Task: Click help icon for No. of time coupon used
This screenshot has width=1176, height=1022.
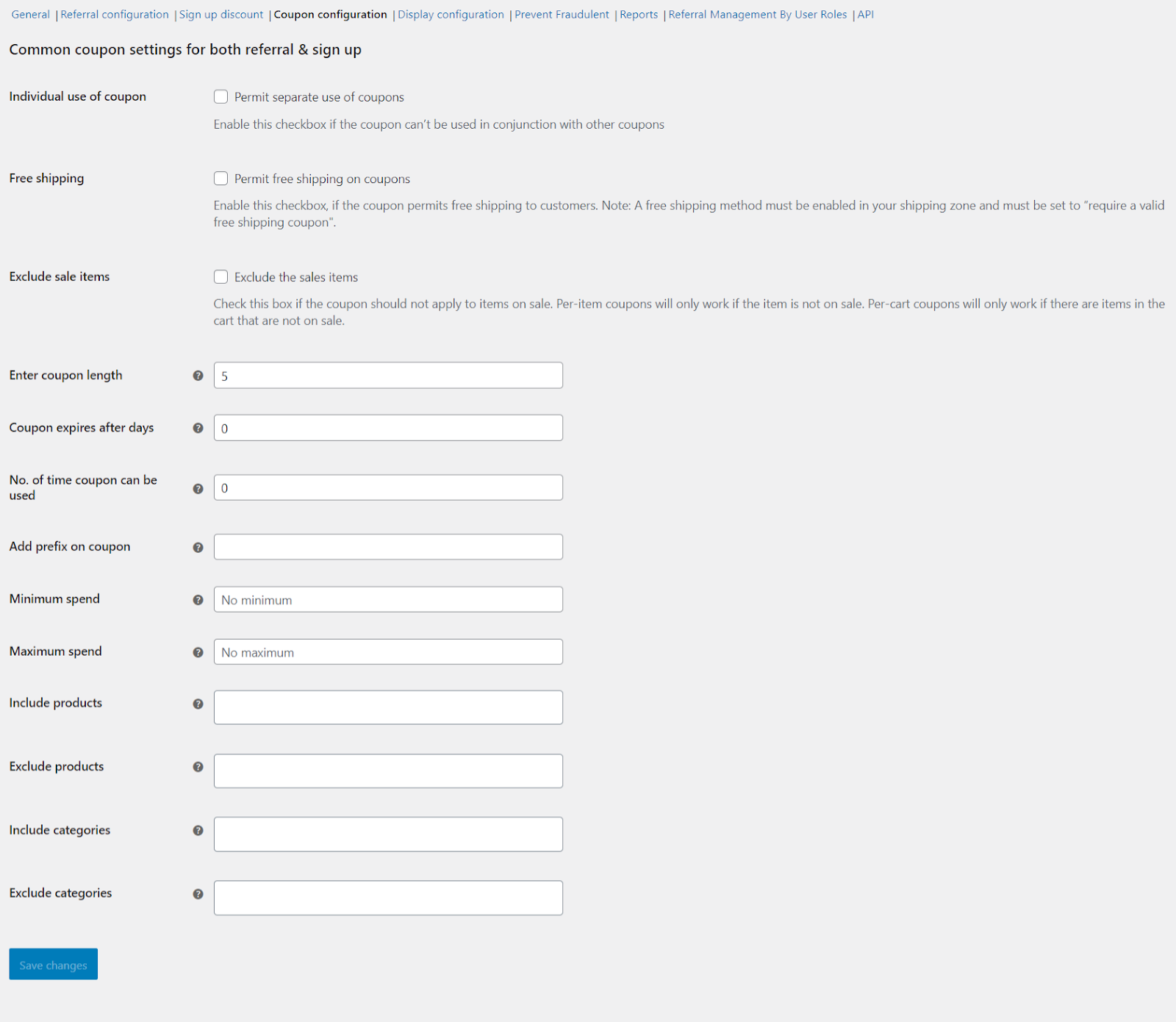Action: (x=198, y=488)
